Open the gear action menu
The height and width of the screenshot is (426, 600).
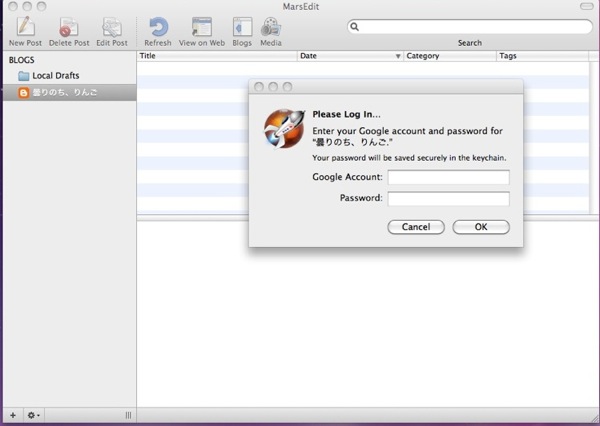click(33, 415)
